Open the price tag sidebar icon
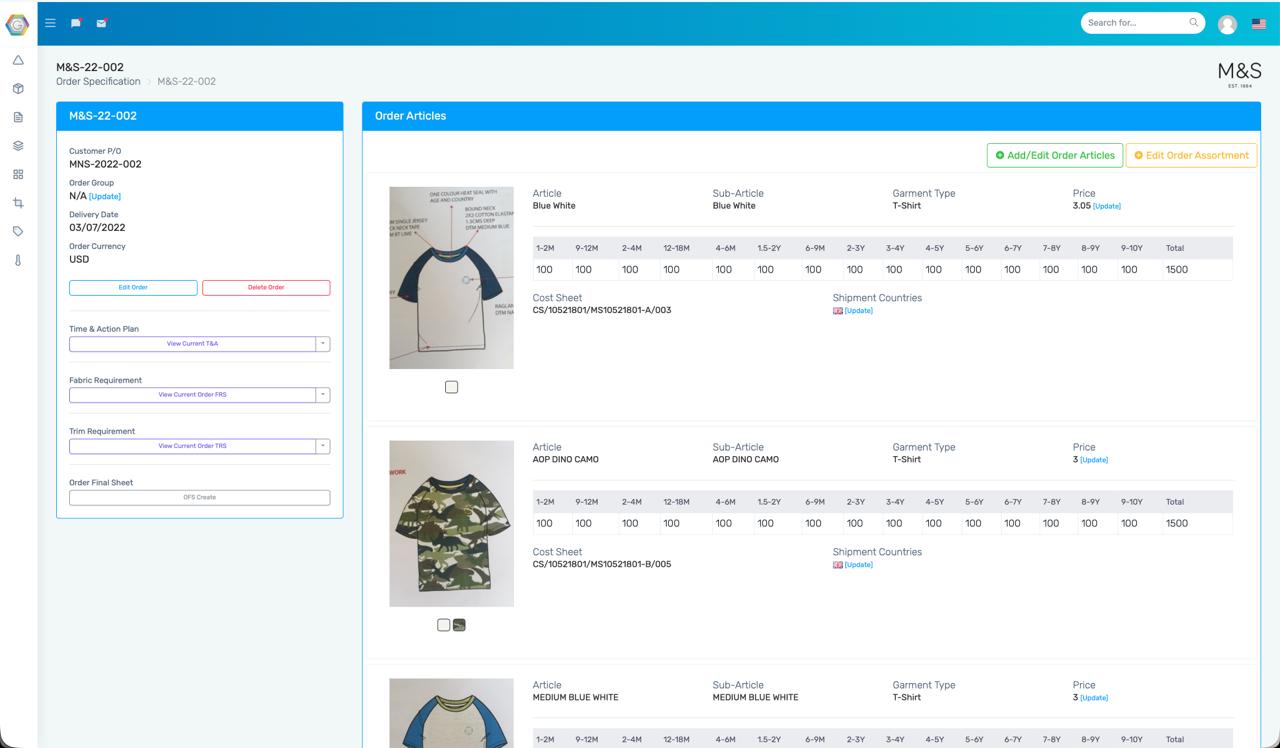1280x748 pixels. click(x=18, y=231)
